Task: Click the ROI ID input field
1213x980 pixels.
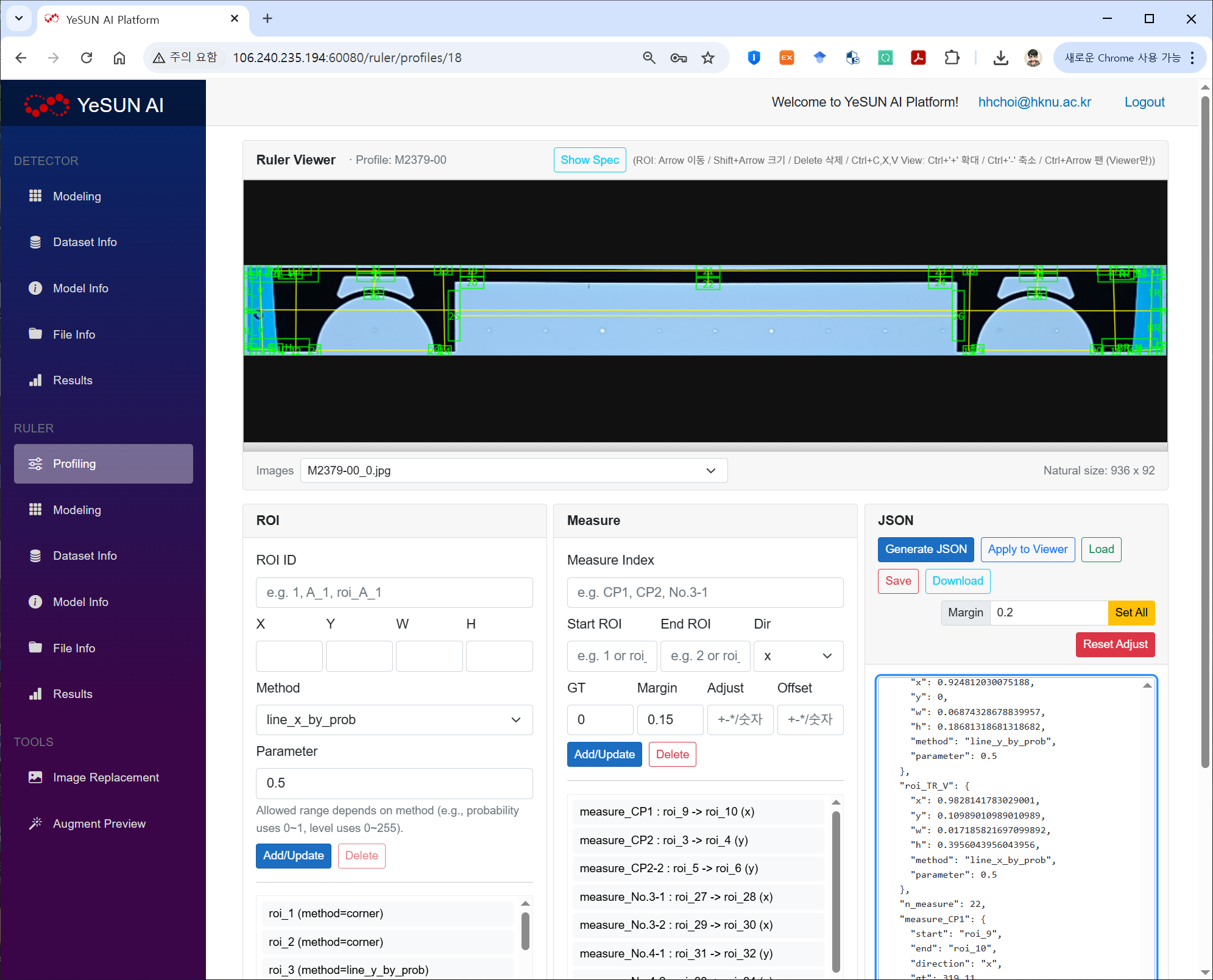Action: tap(394, 592)
